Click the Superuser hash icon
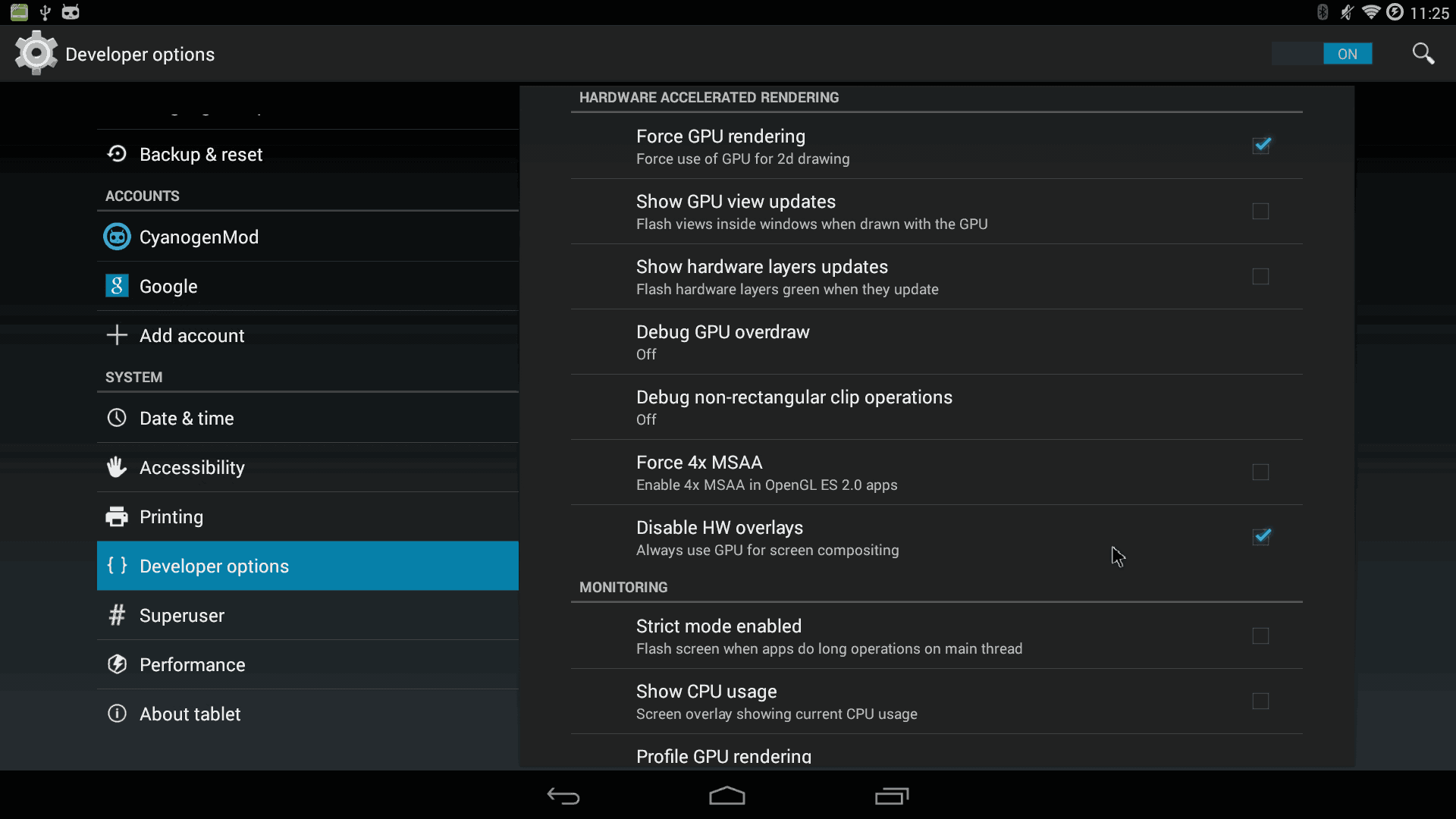This screenshot has width=1456, height=819. pos(116,615)
